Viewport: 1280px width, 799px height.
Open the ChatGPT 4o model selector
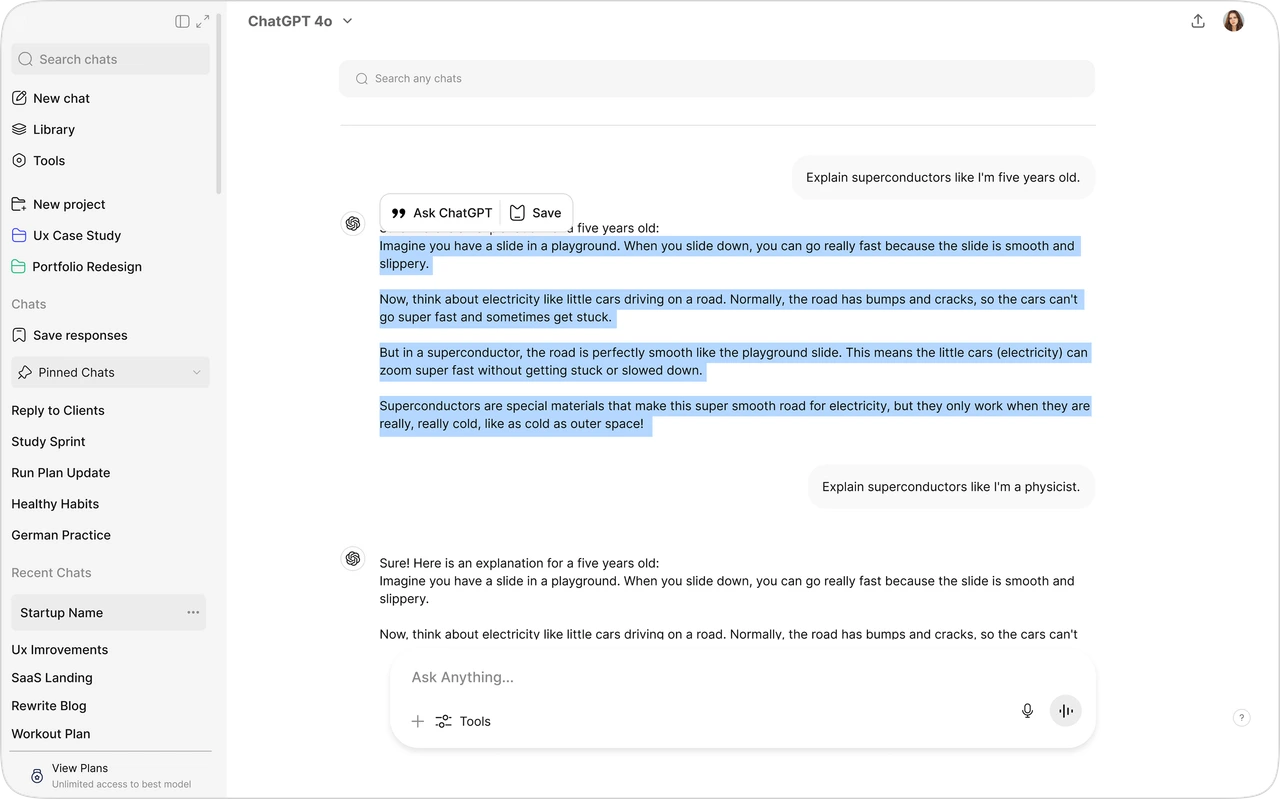coord(300,20)
